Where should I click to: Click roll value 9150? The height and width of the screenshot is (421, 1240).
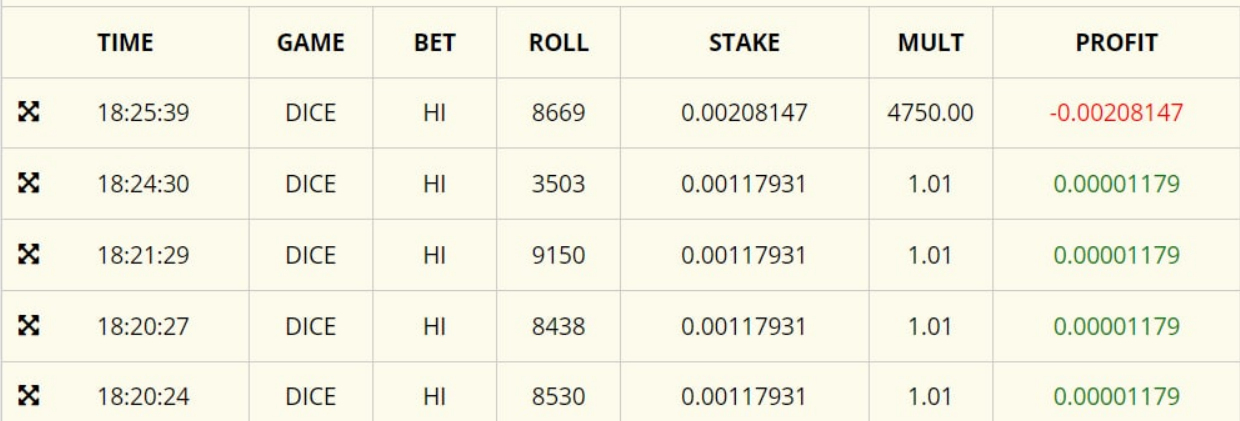[x=558, y=255]
